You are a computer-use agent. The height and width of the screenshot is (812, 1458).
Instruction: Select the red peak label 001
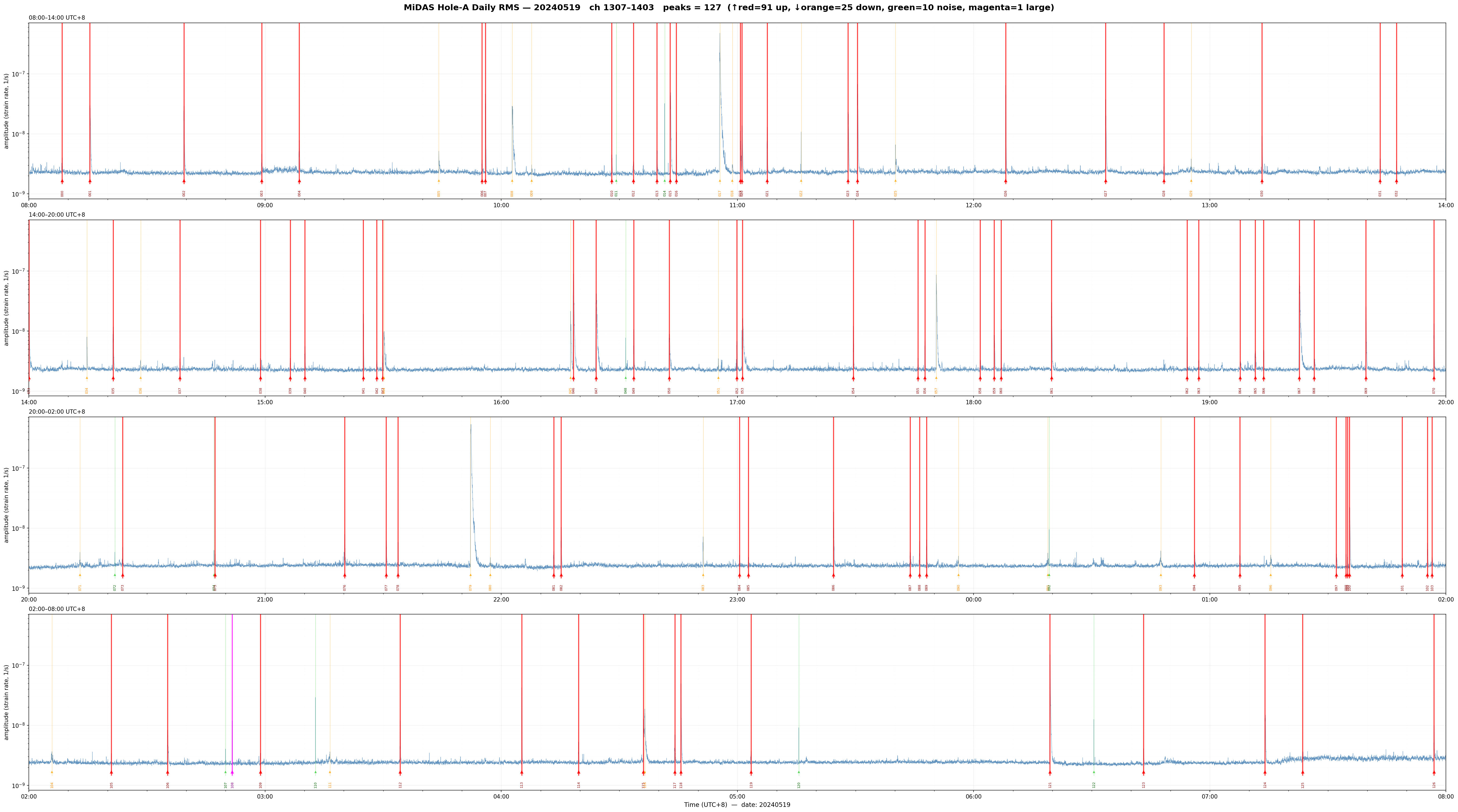pyautogui.click(x=90, y=194)
